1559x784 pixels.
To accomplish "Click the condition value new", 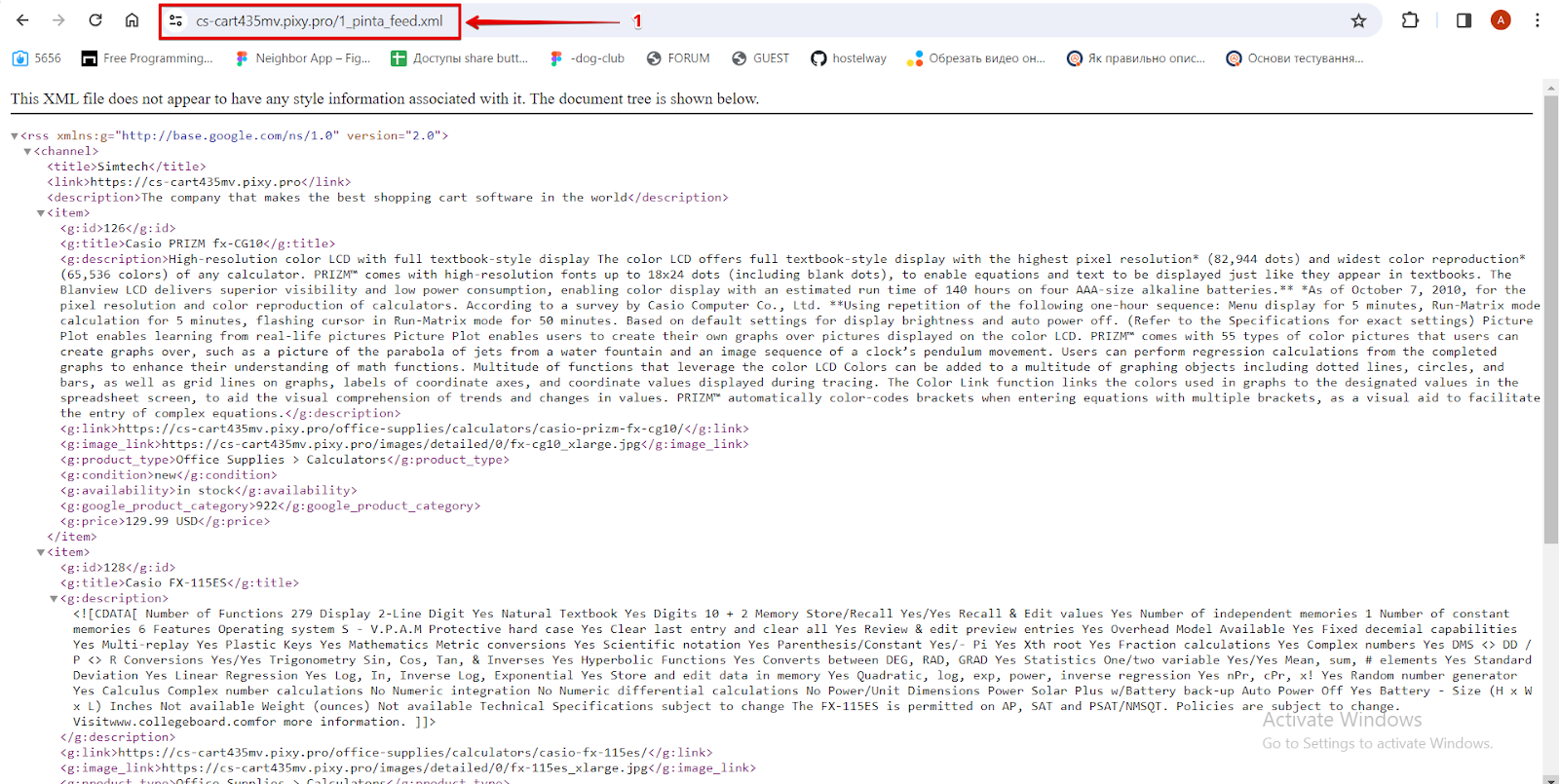I will coord(166,475).
